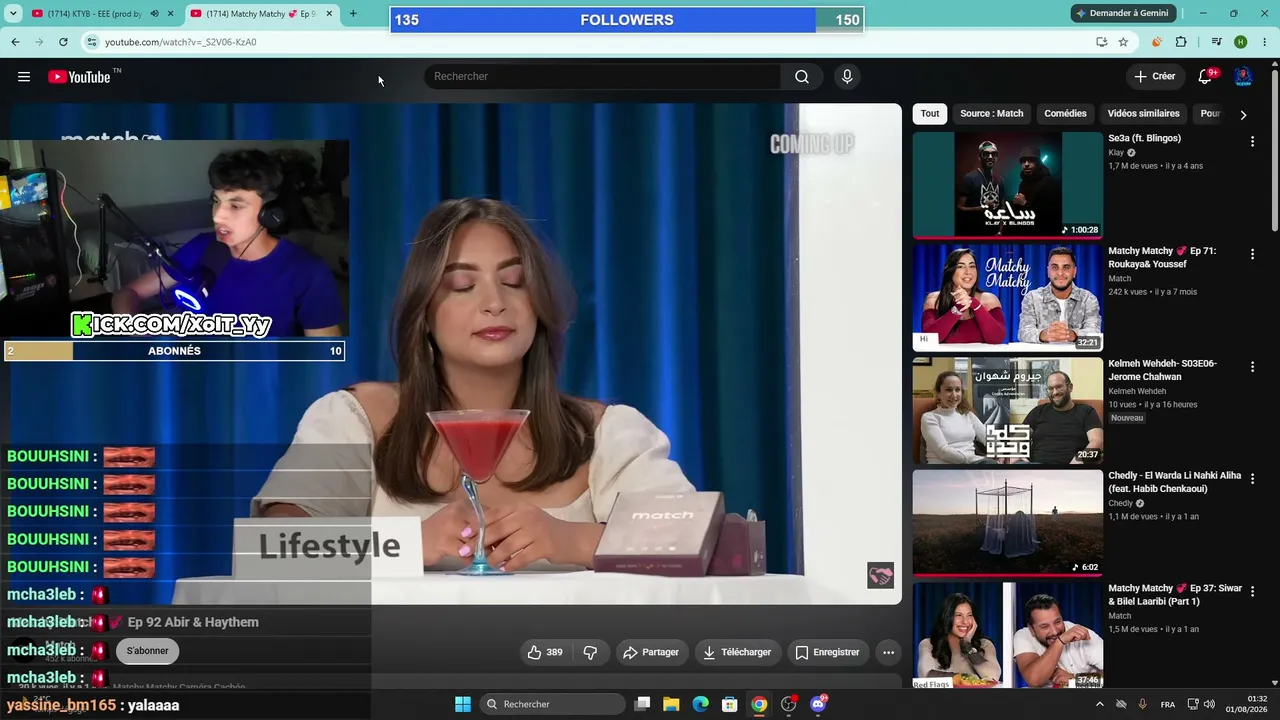Open Microsoft Store from the taskbar
The height and width of the screenshot is (720, 1280).
730,704
